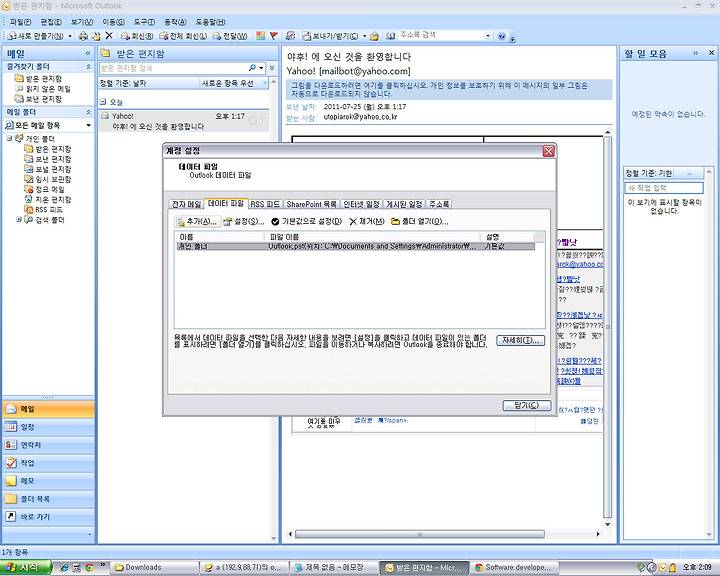Collapse the 즐겨찾기 폴더 section
The height and width of the screenshot is (576, 720).
[88, 67]
